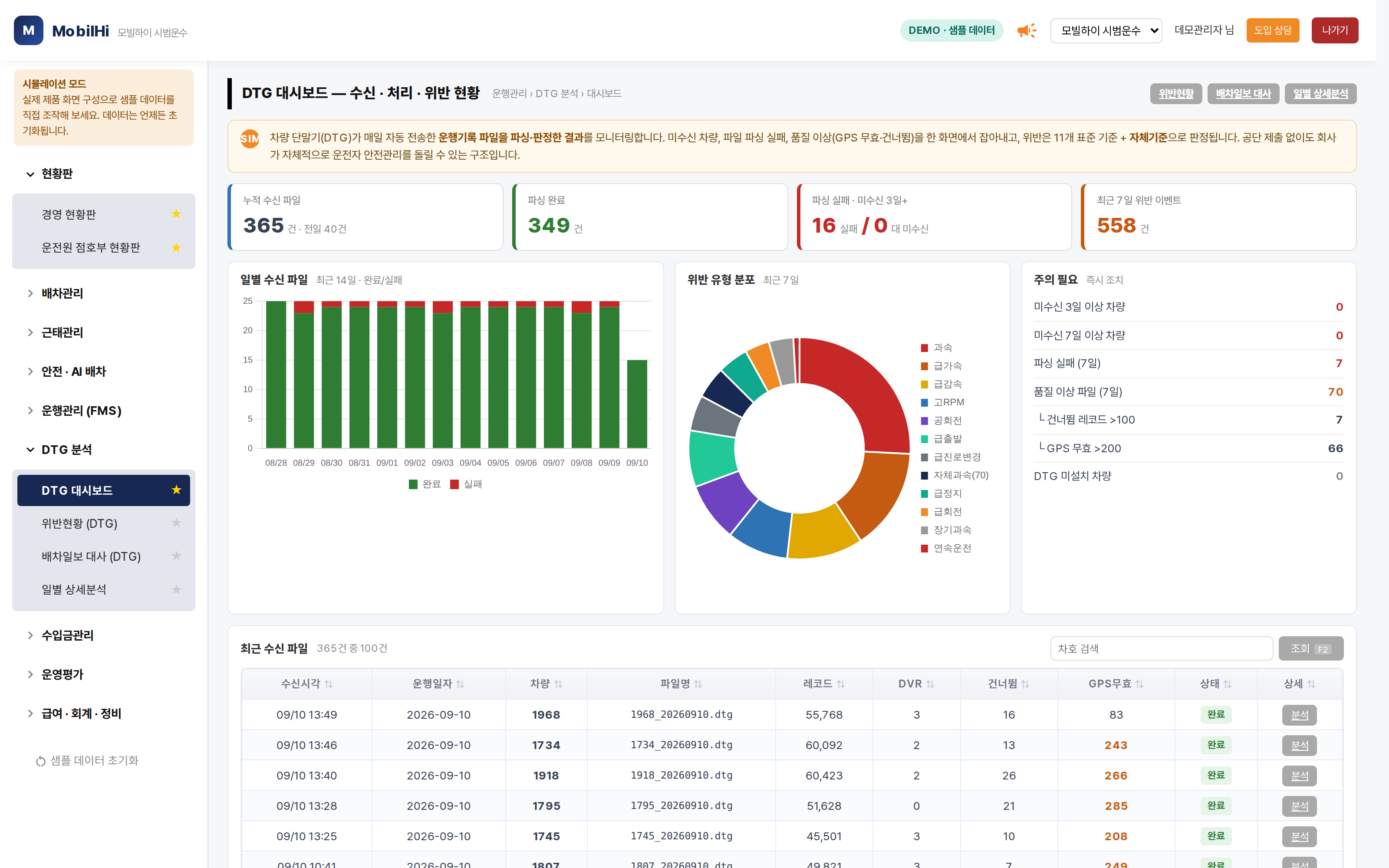Click 분석 button for vehicle 1918 row
The height and width of the screenshot is (868, 1389).
tap(1300, 776)
